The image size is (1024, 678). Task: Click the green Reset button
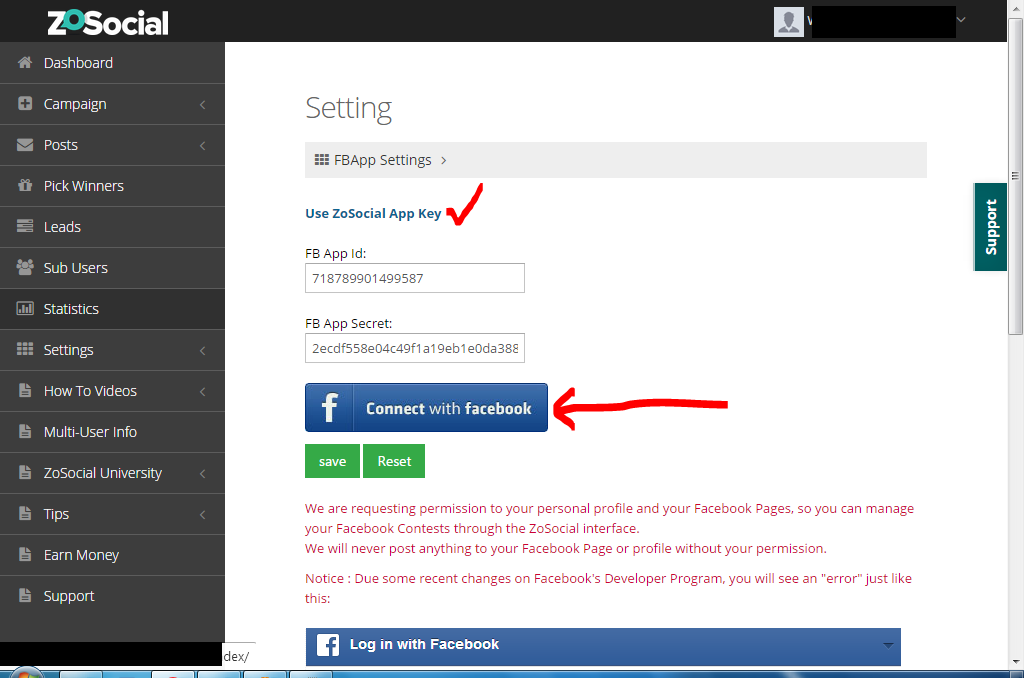coord(394,461)
